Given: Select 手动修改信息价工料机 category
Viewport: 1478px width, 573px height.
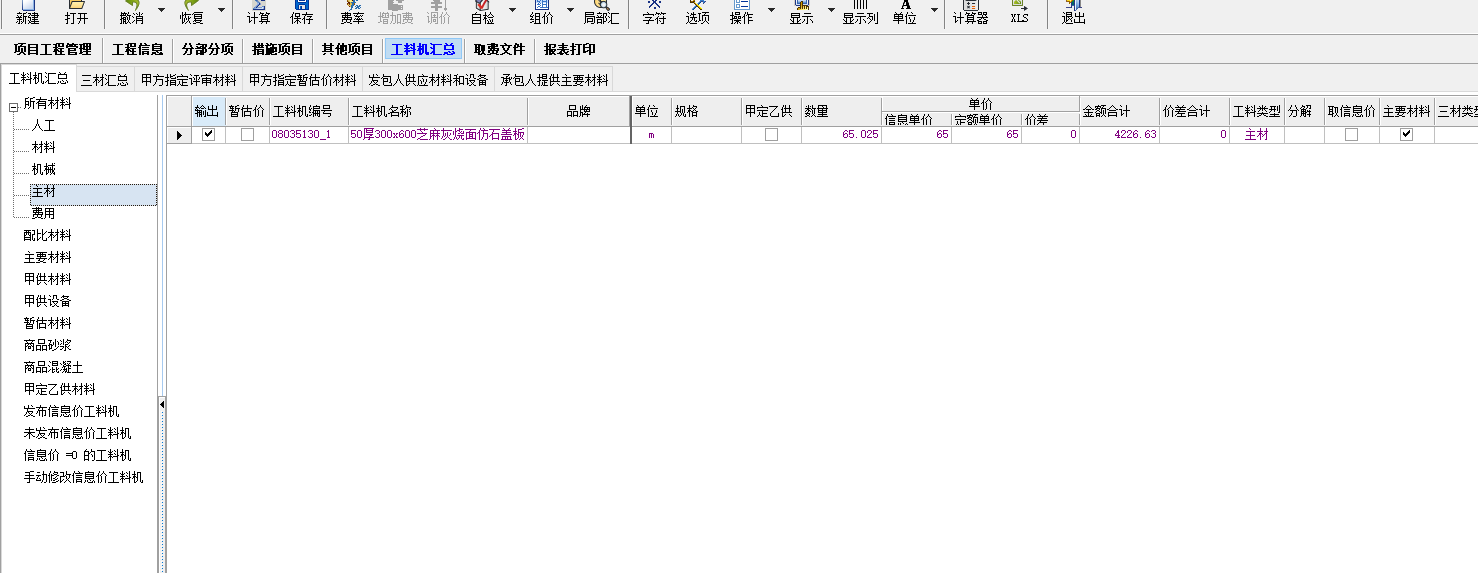Looking at the screenshot, I should point(83,478).
